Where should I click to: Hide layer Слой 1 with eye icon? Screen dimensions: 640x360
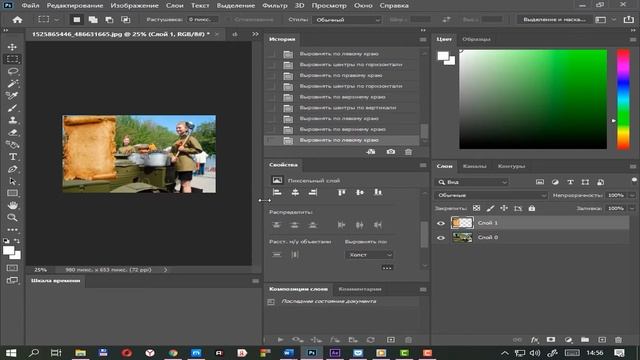pos(441,223)
